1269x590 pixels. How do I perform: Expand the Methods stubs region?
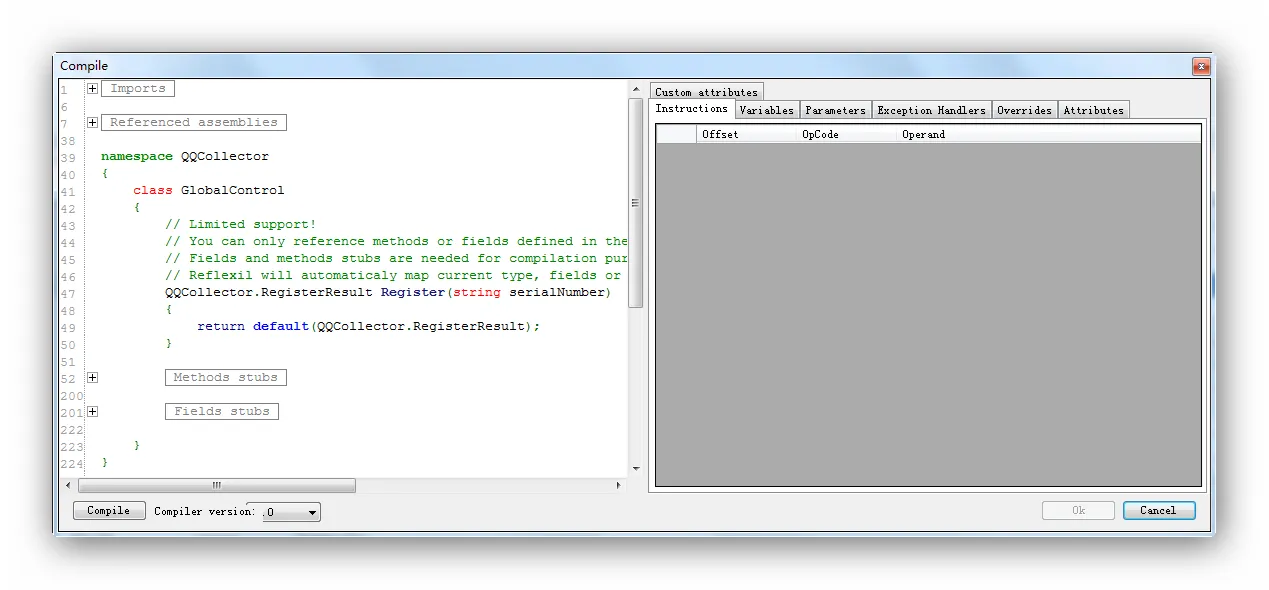pyautogui.click(x=92, y=377)
